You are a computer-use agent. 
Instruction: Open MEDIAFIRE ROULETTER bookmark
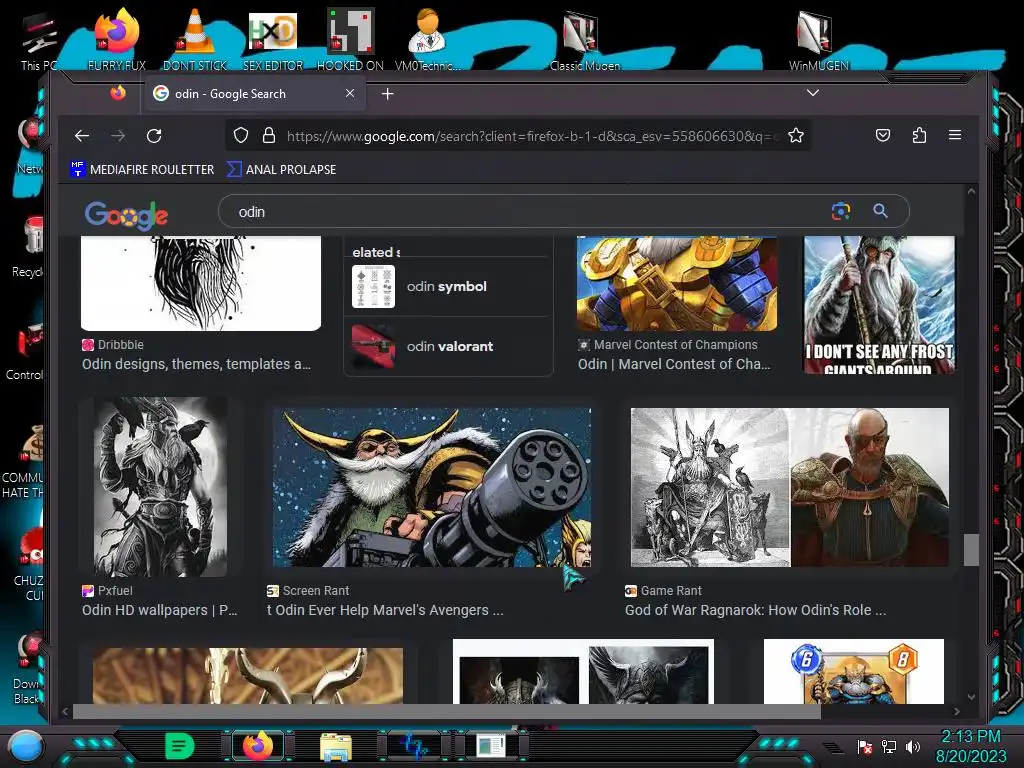pos(142,169)
